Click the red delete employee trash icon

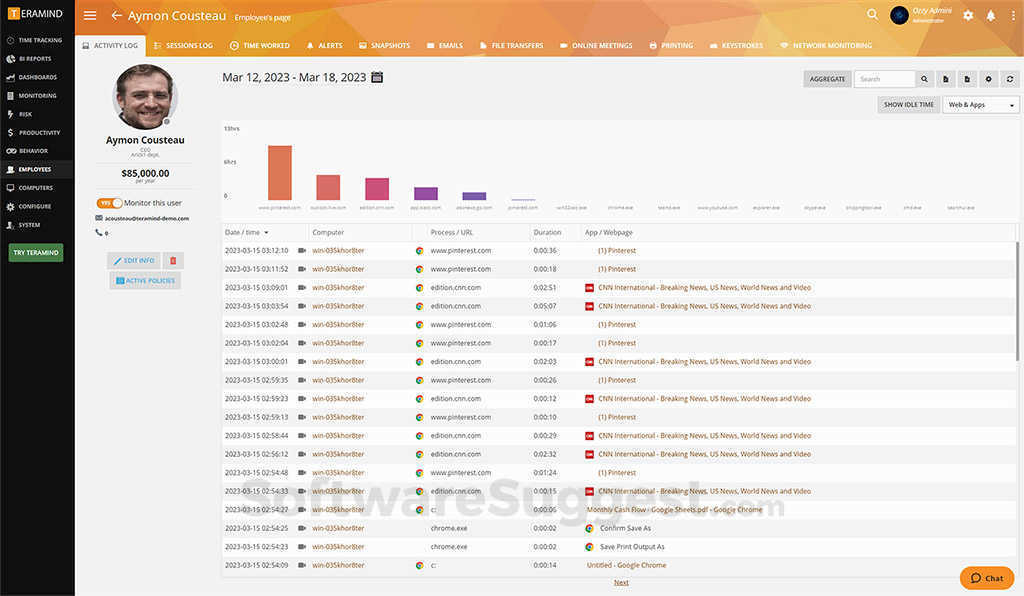click(173, 260)
